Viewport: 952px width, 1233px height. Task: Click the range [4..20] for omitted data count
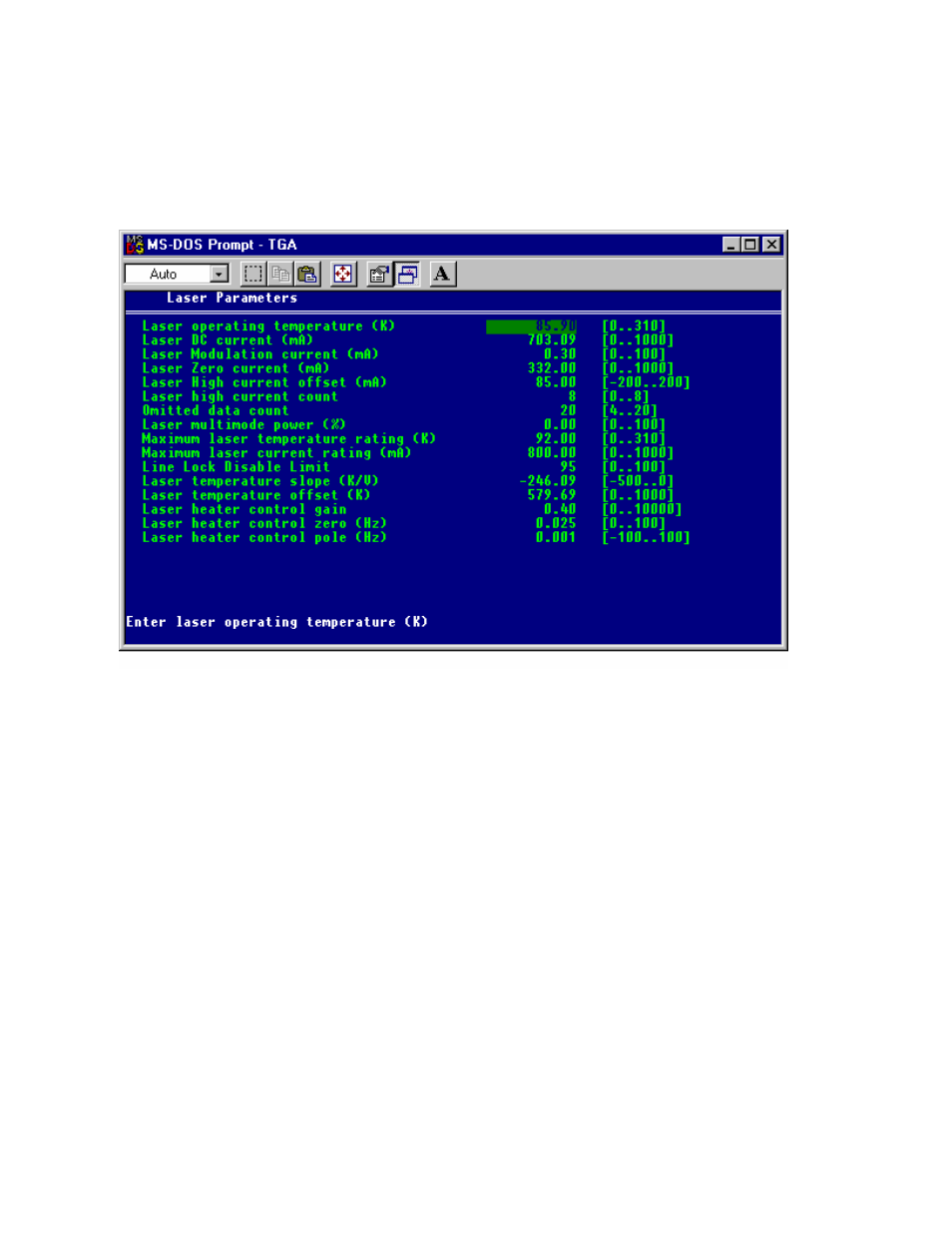pos(630,410)
